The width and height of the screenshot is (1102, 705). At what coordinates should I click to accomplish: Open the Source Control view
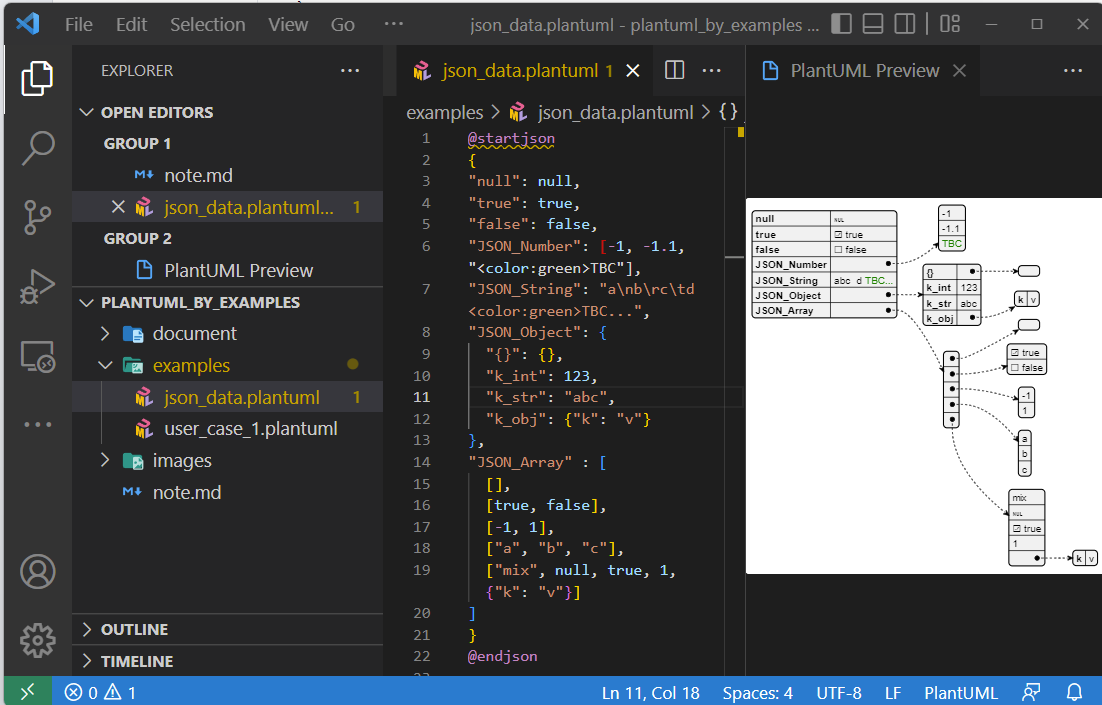(x=37, y=217)
